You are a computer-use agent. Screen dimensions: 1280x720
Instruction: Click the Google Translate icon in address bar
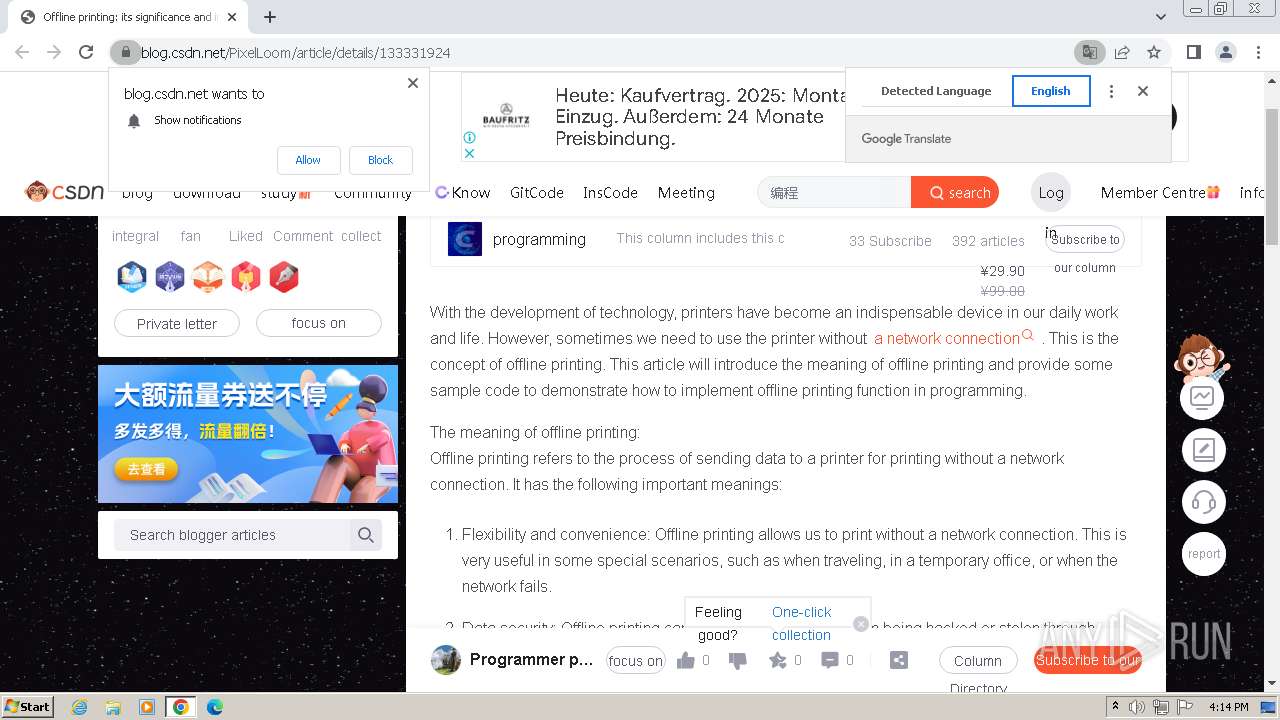click(x=1089, y=52)
